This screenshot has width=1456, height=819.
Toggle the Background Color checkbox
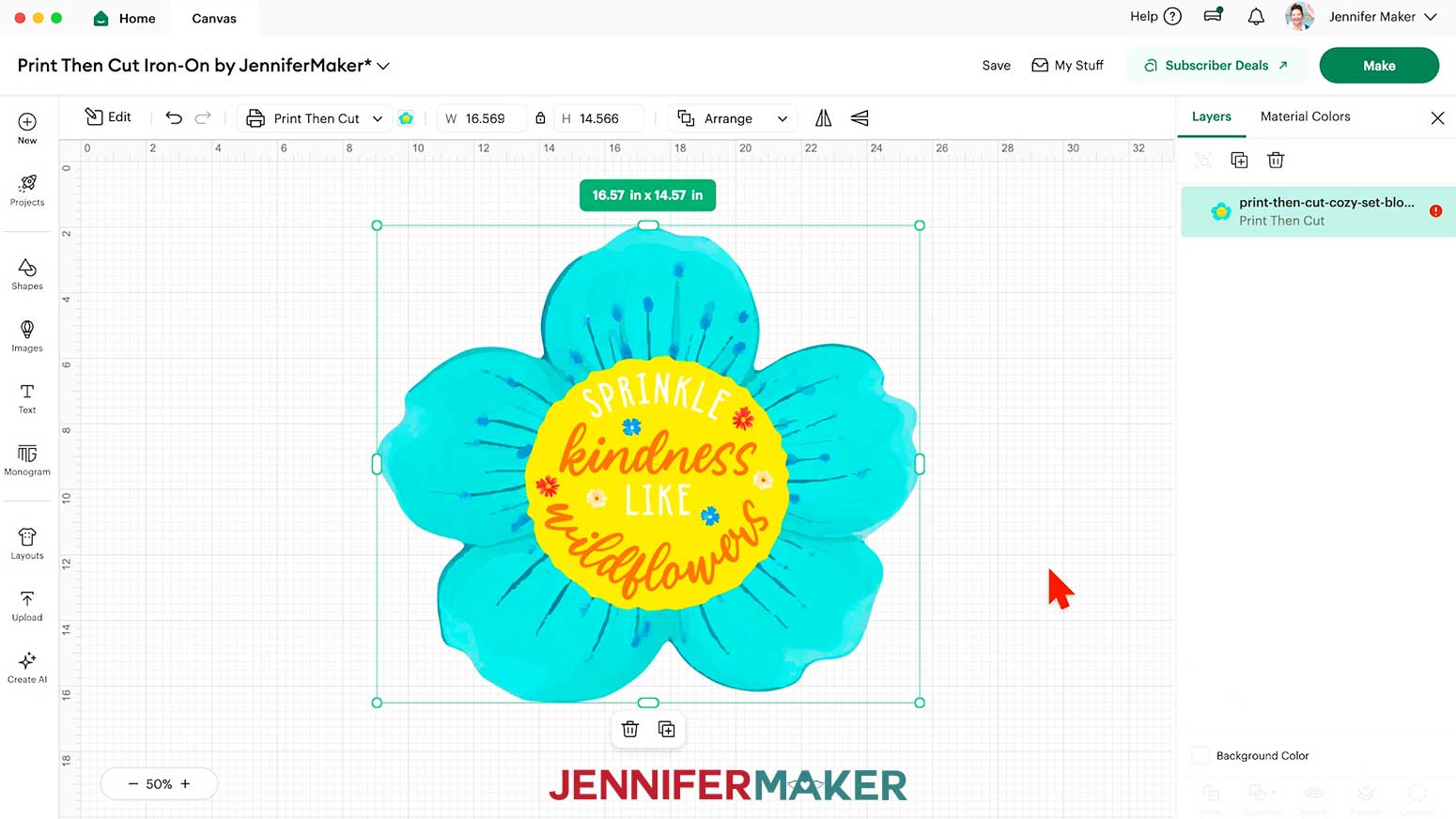click(x=1200, y=755)
